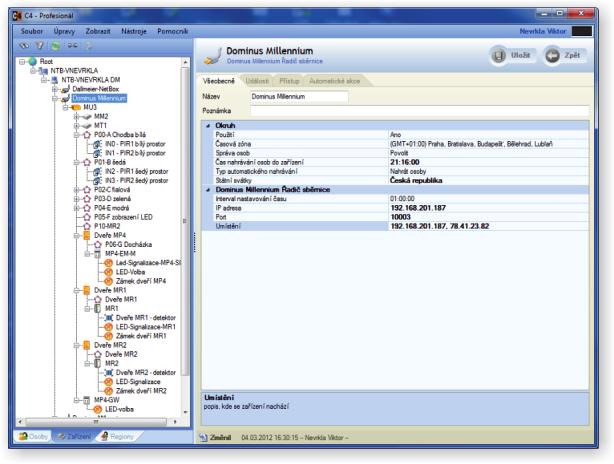The height and width of the screenshot is (464, 614).
Task: Click the orange output icon of LED-Volba
Action: pos(108,272)
